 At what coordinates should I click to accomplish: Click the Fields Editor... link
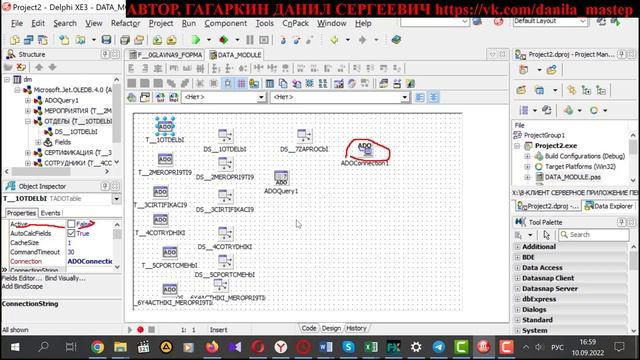(21, 278)
